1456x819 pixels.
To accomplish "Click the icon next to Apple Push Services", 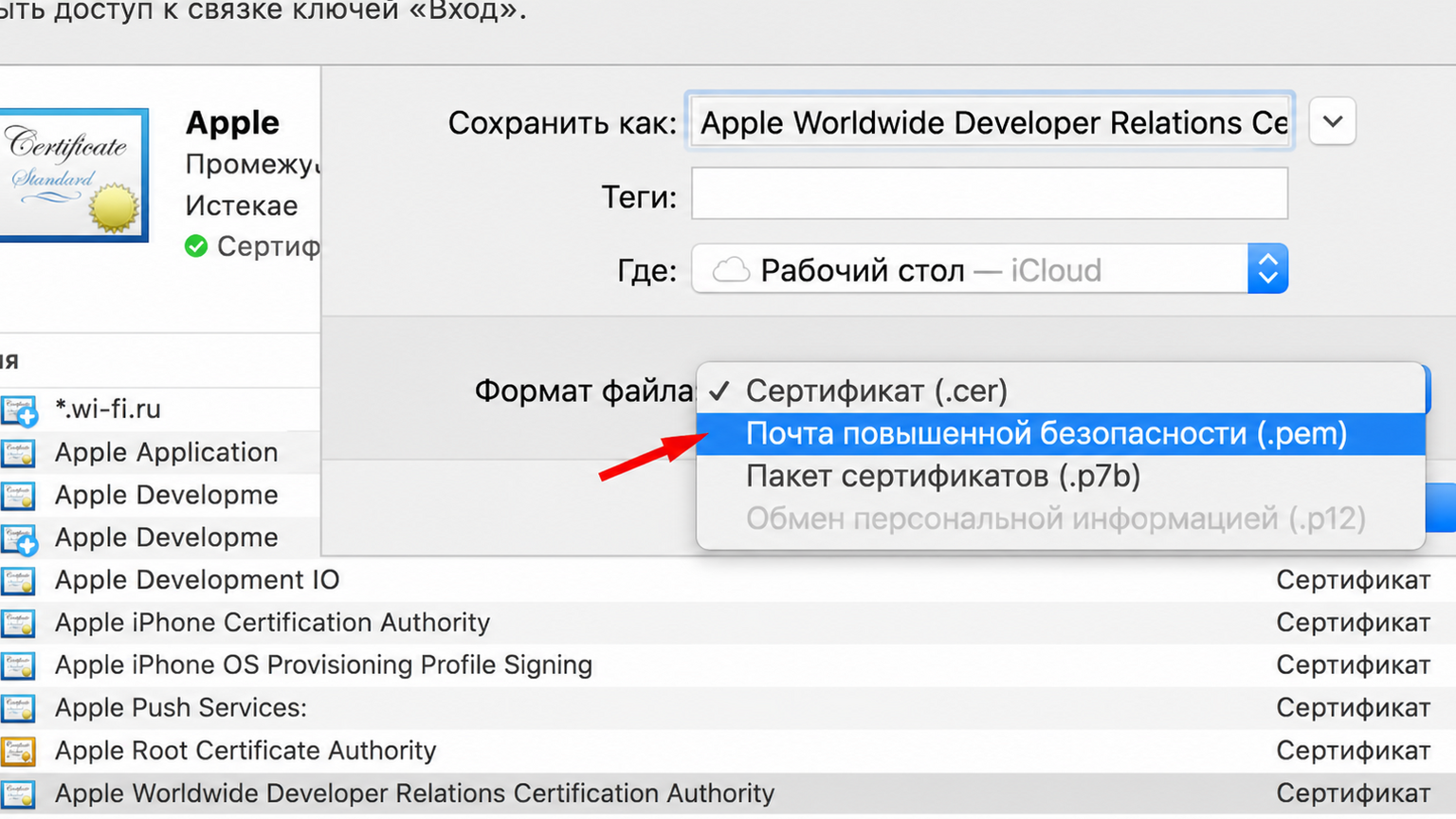I will 18,708.
